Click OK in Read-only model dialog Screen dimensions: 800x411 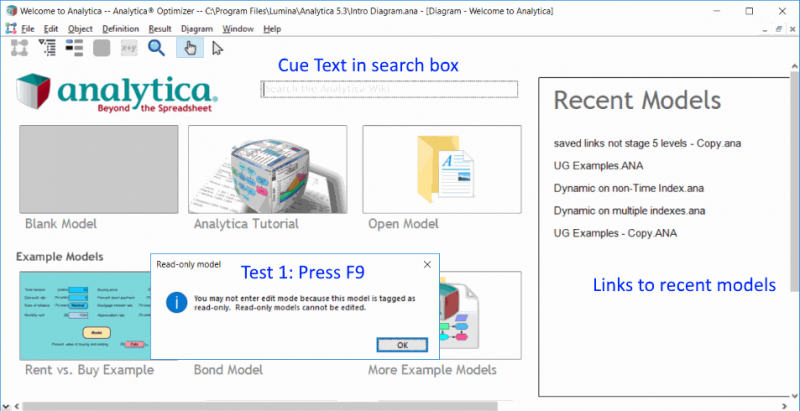[402, 345]
